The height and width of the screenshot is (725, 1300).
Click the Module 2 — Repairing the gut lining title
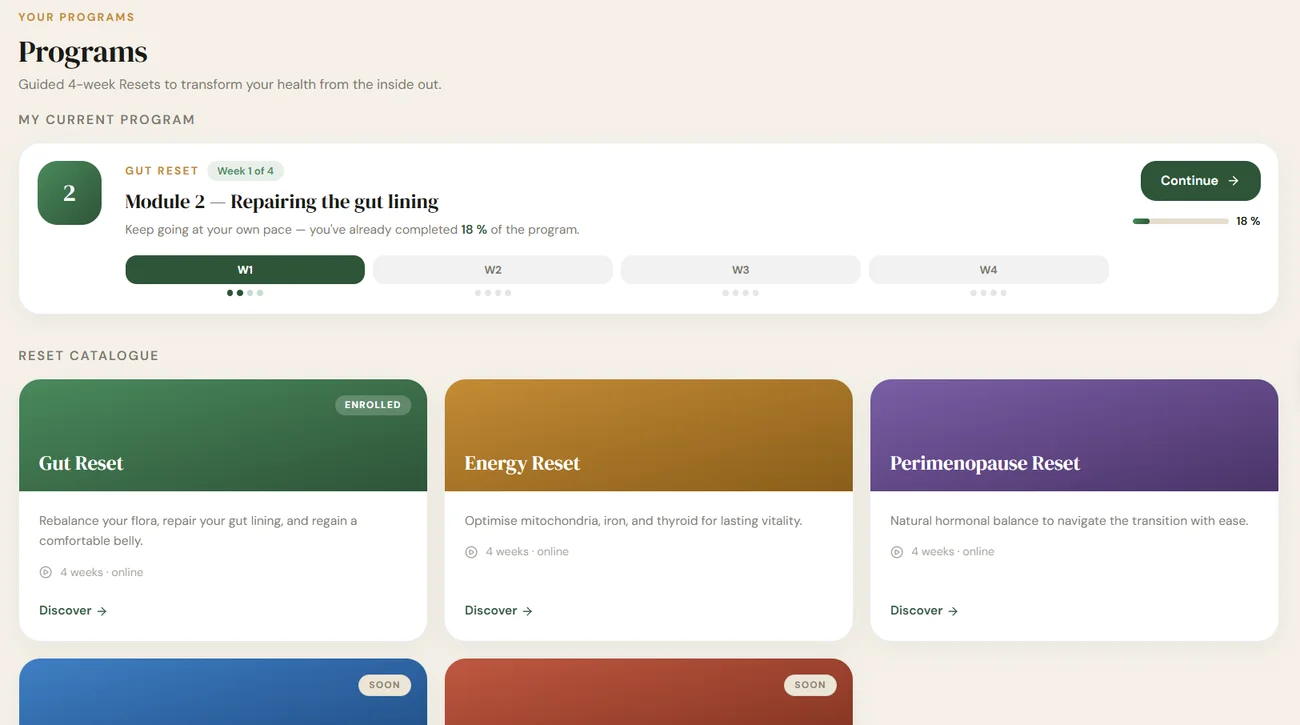coord(282,202)
